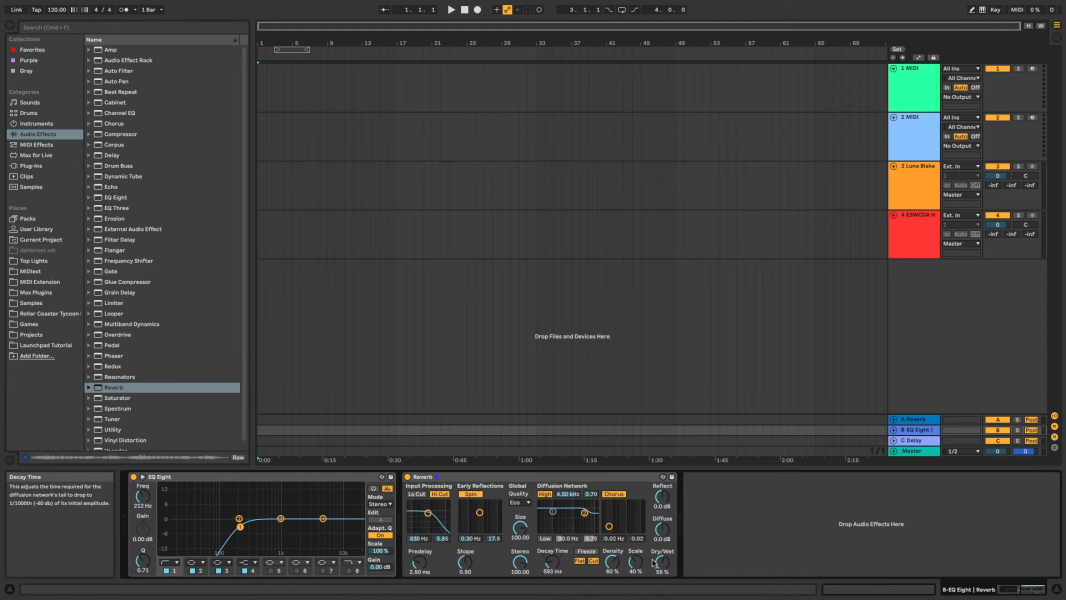
Task: Open the Instruments category icon
Action: click(x=13, y=124)
